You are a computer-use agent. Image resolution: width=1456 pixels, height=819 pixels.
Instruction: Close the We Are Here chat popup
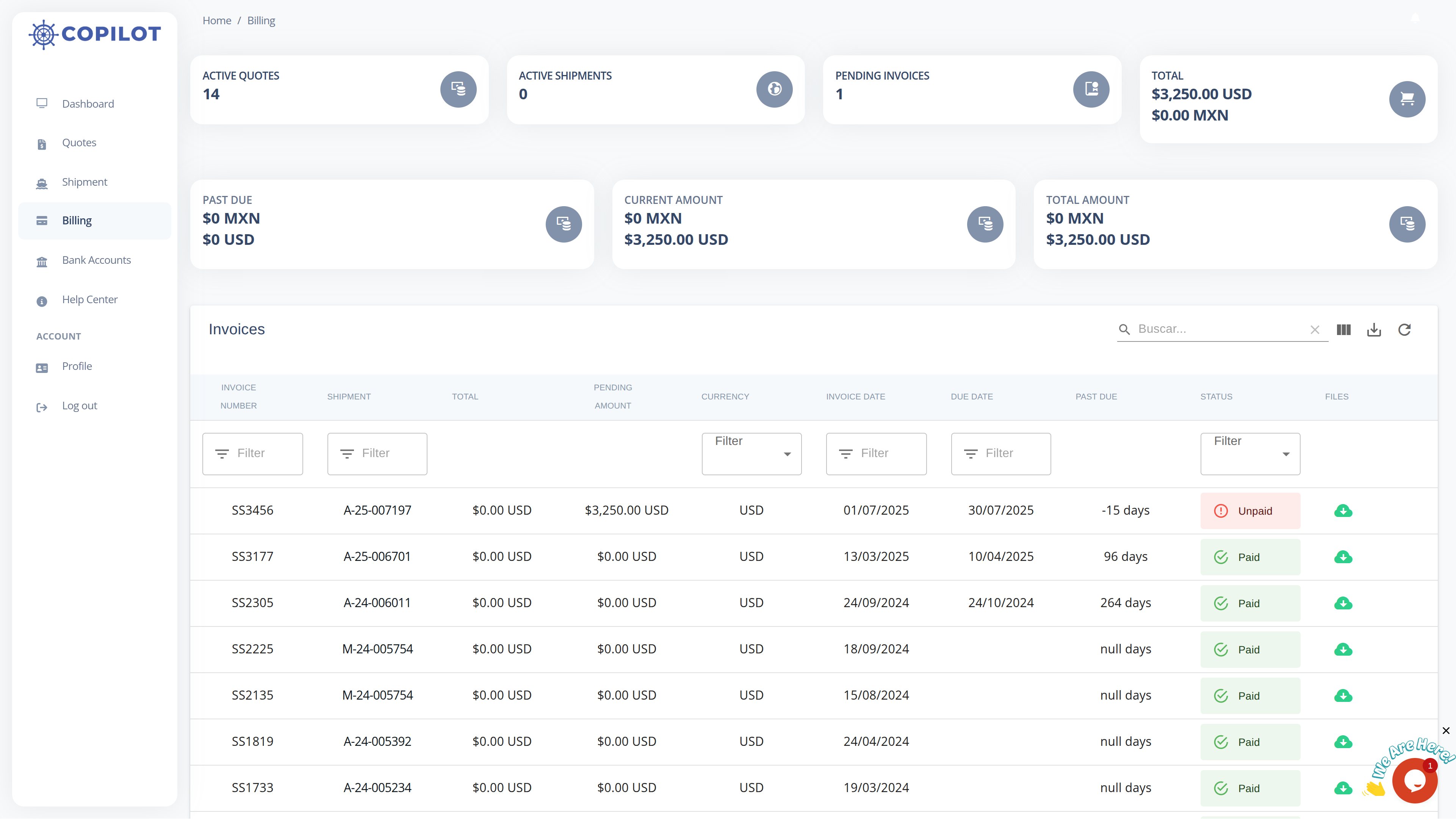tap(1446, 731)
